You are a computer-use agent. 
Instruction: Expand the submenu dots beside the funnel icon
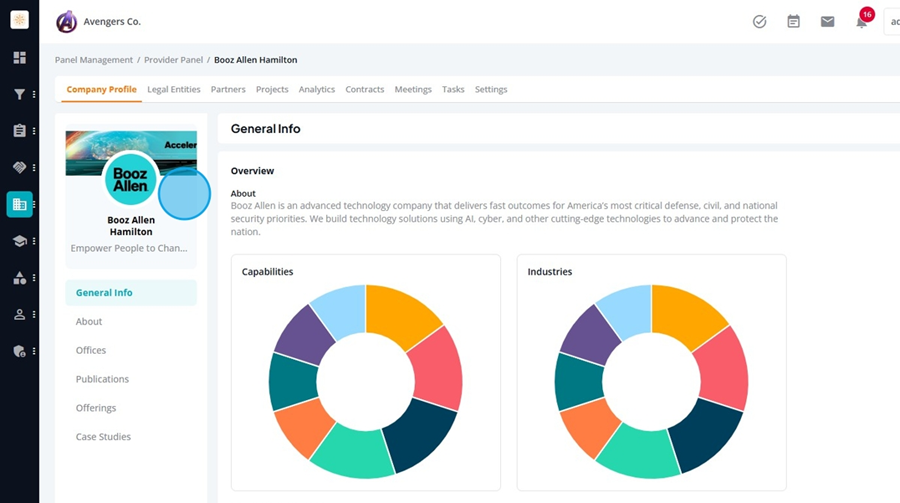(x=34, y=94)
